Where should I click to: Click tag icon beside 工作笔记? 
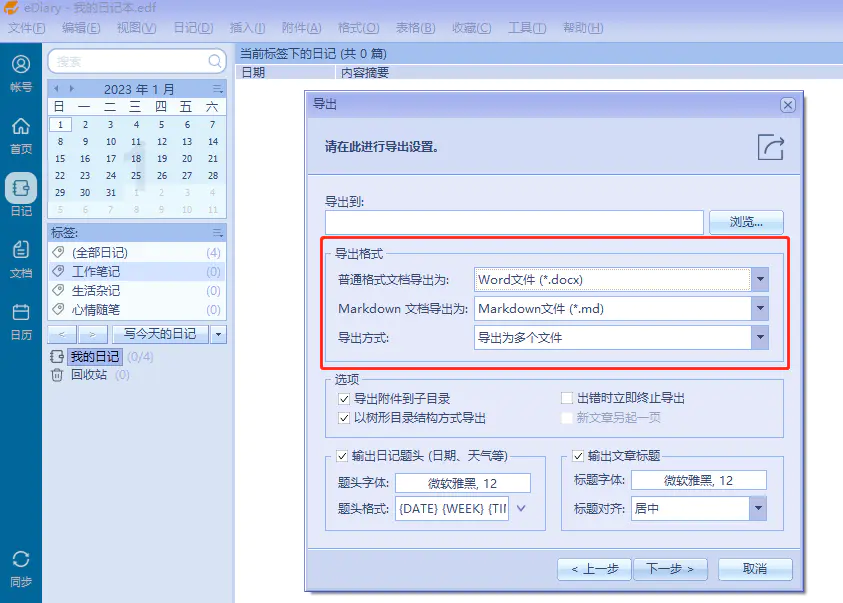coord(58,271)
